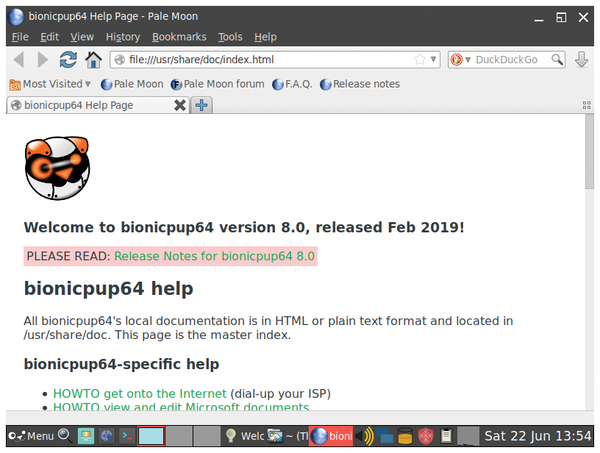Click the Pale Moon globe icon in title bar
Viewport: 600px width, 453px height.
(16, 17)
